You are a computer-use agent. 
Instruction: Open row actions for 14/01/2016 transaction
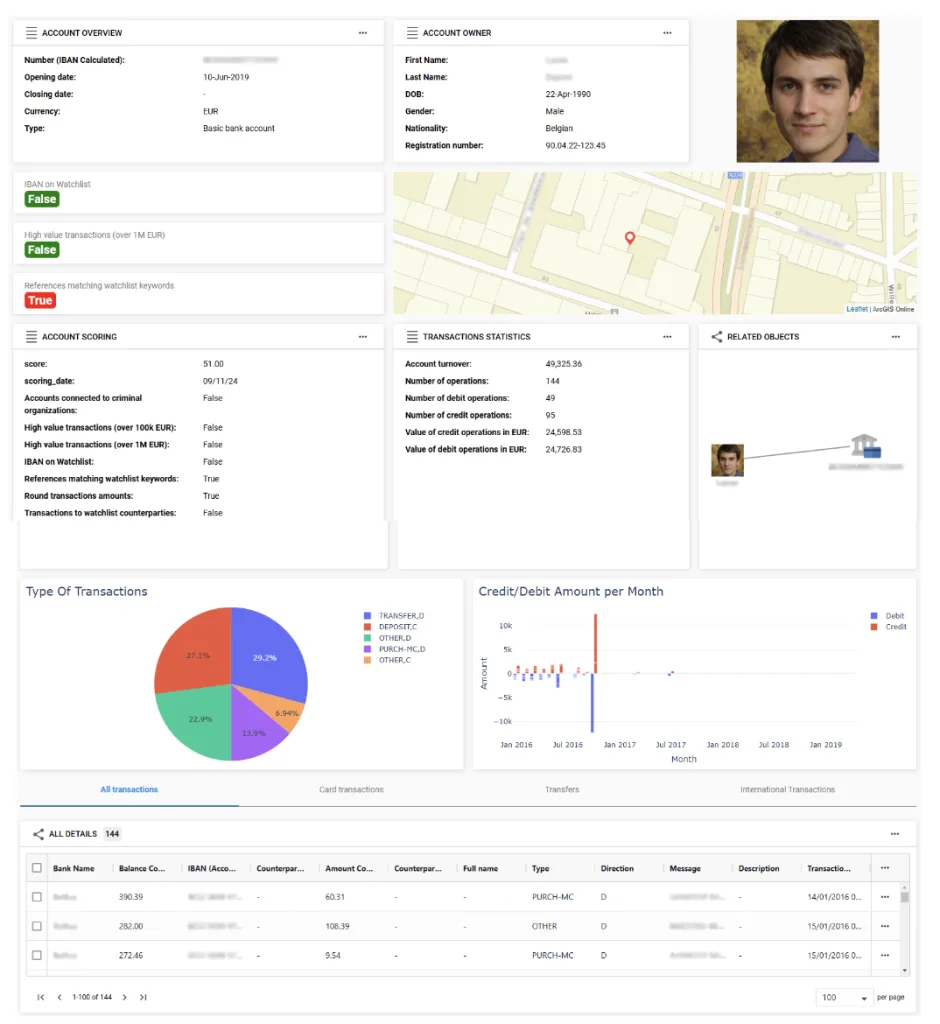tap(884, 897)
